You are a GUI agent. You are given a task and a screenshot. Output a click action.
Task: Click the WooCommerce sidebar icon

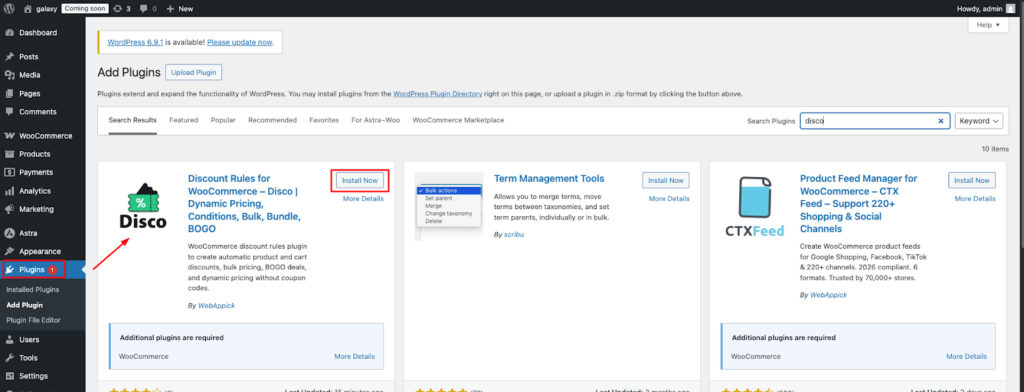[10, 136]
